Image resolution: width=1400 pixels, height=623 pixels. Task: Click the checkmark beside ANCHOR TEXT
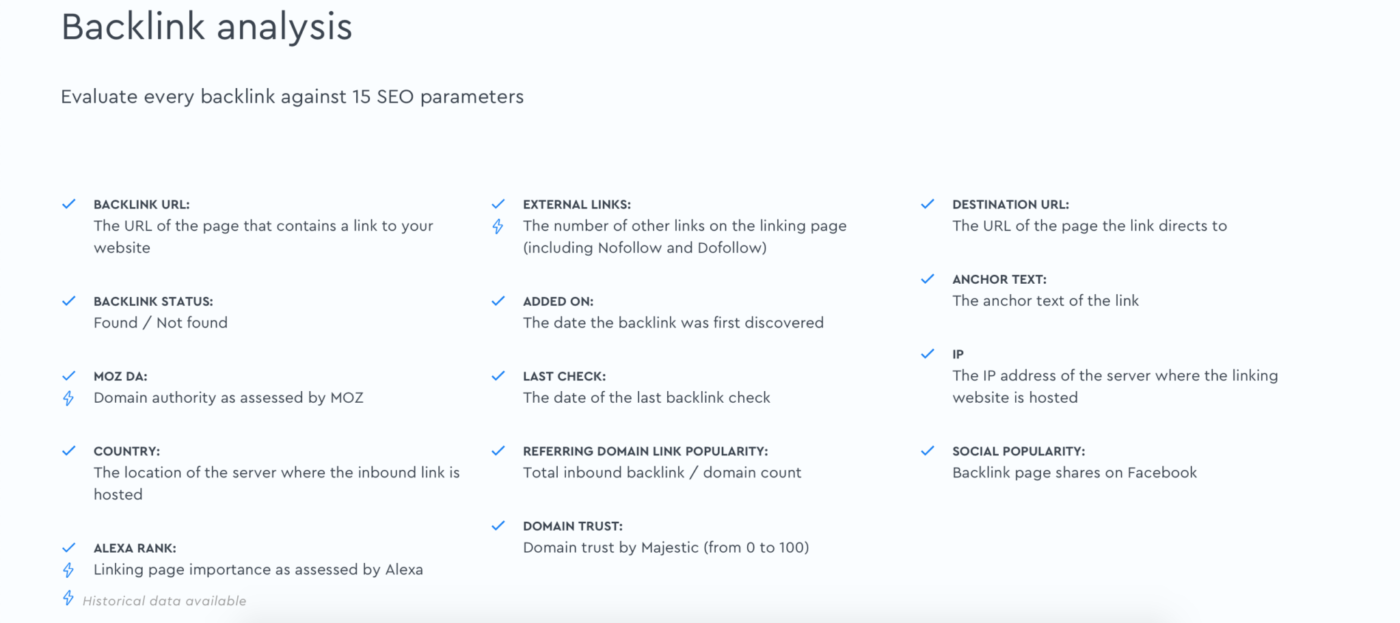coord(928,279)
